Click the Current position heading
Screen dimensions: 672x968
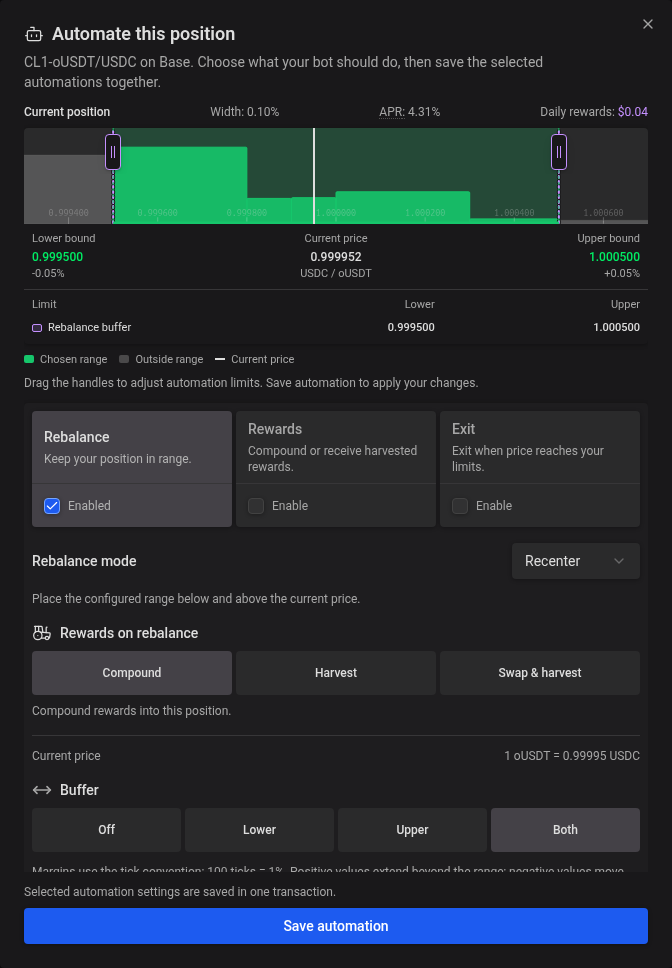coord(67,112)
